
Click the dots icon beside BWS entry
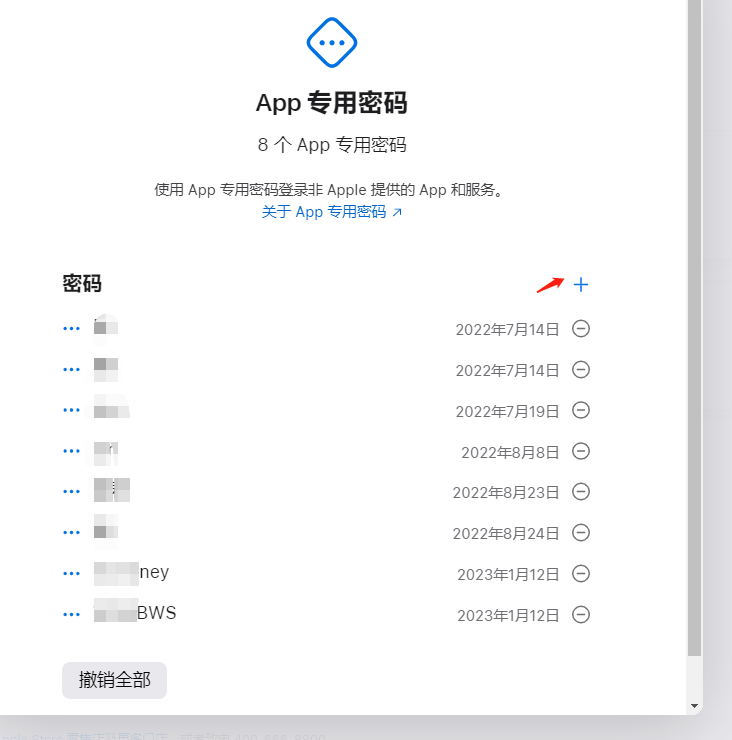click(71, 615)
